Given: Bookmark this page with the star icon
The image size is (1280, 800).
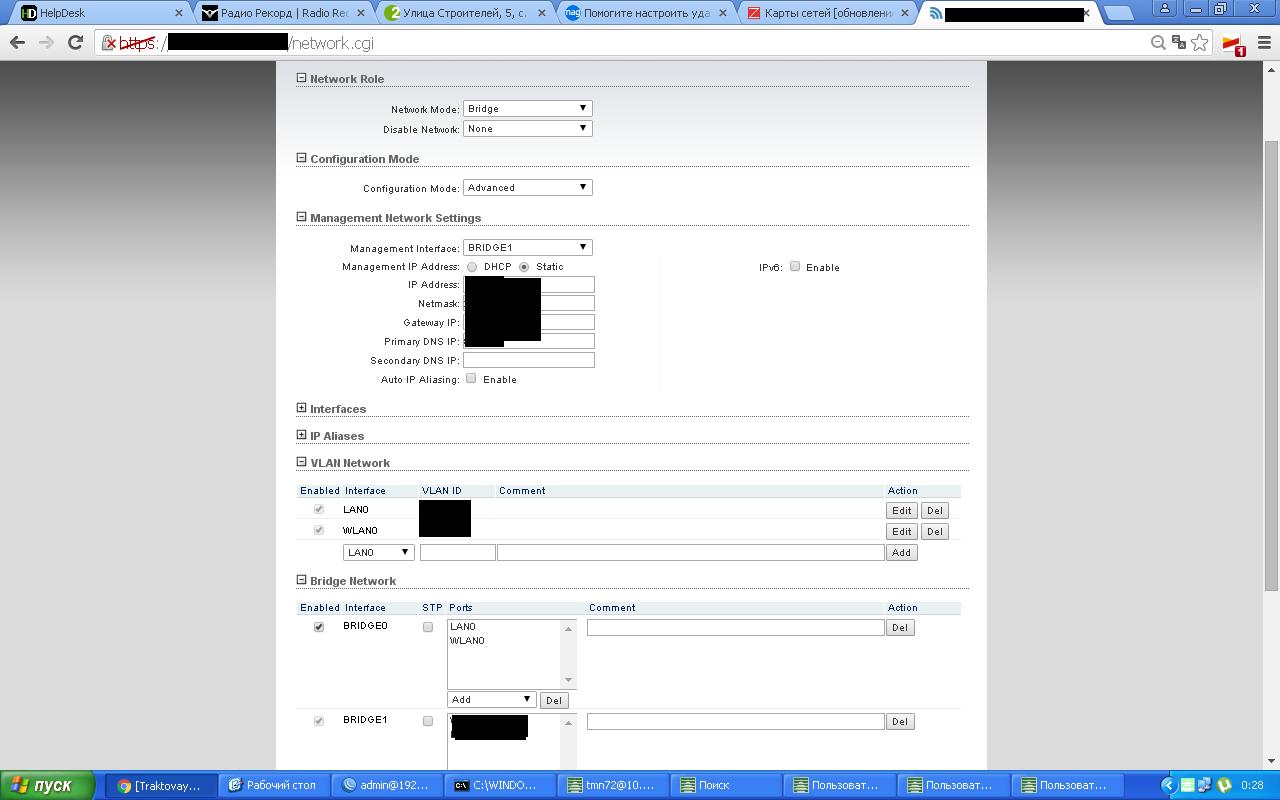Looking at the screenshot, I should [x=1200, y=43].
